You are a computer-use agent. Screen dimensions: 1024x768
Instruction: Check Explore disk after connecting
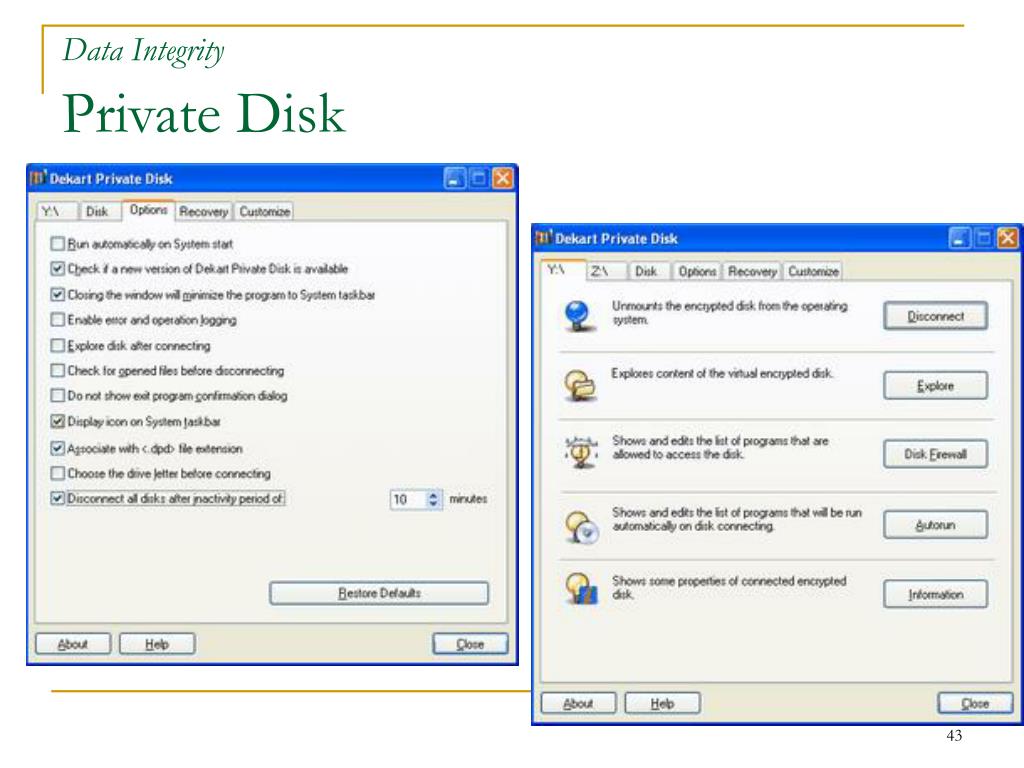(57, 345)
